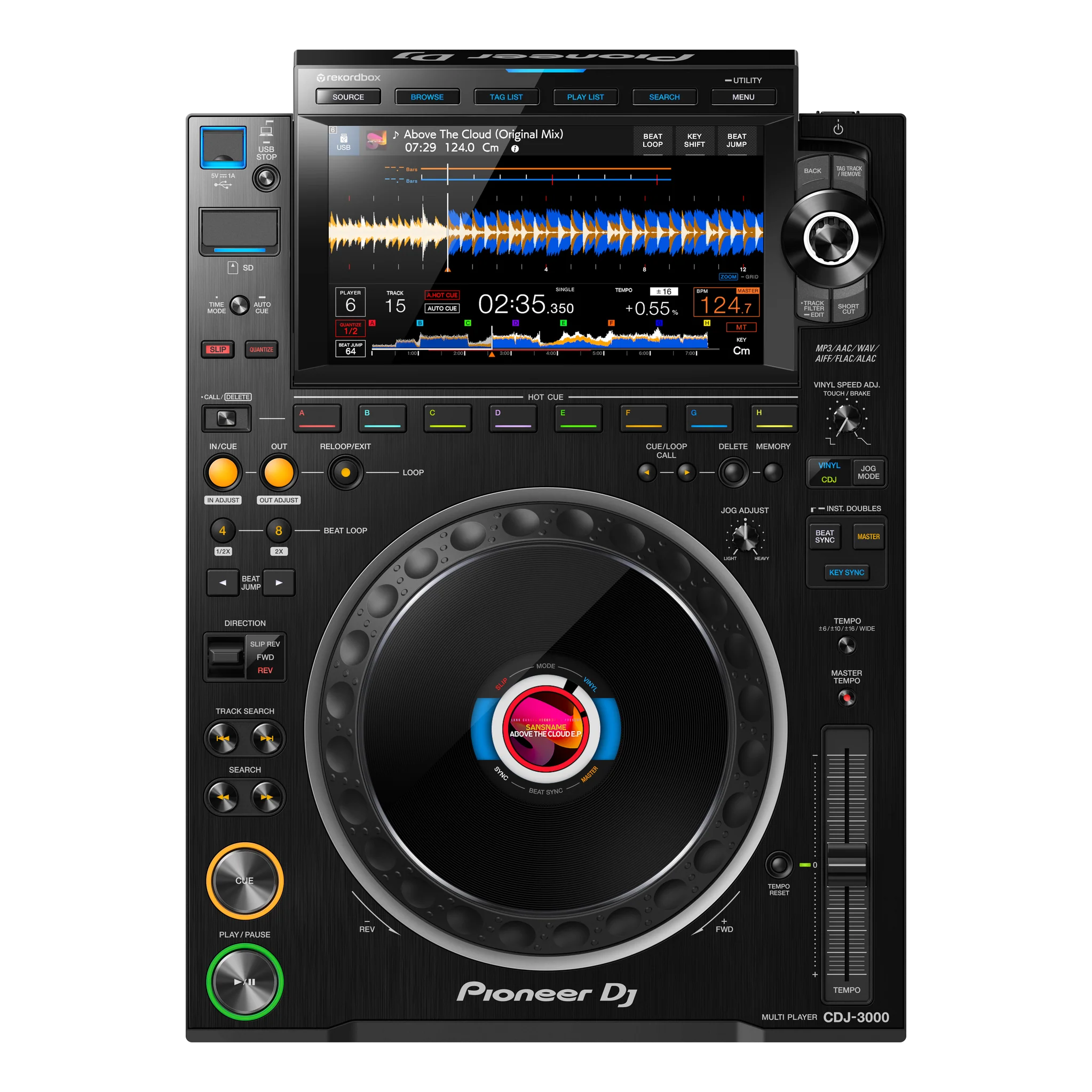Screen dimensions: 1092x1092
Task: Grab the TEMPO slider fader
Action: point(846,864)
